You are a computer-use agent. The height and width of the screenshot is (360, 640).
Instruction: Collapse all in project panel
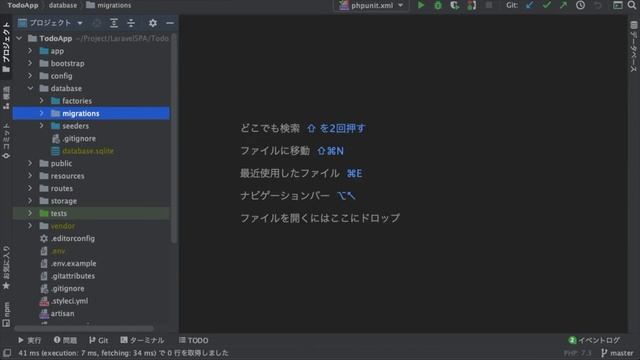[131, 23]
